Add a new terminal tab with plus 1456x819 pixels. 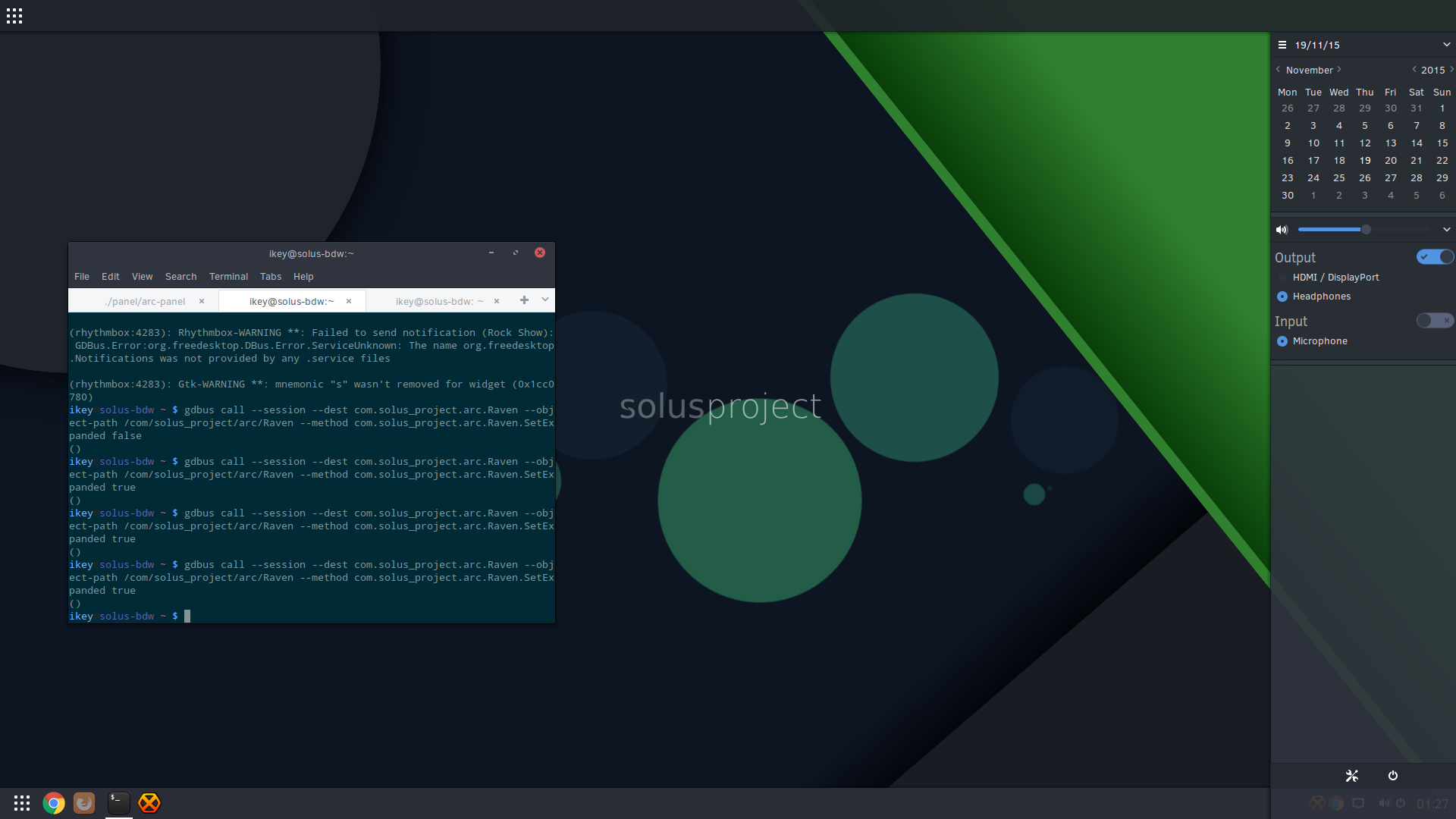pos(524,300)
